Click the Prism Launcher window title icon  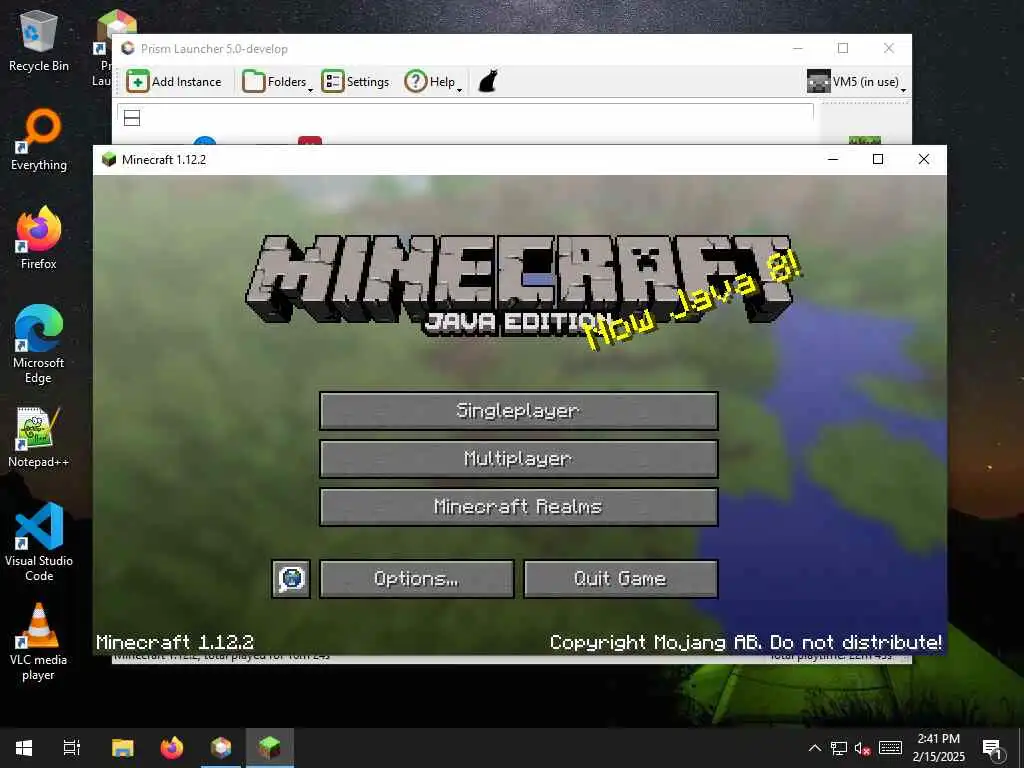128,48
